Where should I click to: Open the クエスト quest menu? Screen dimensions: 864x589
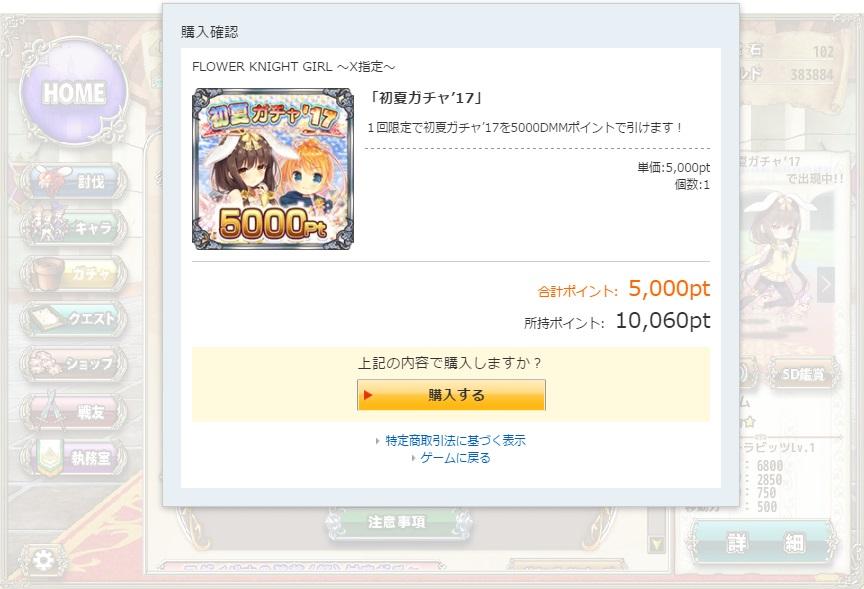point(74,318)
